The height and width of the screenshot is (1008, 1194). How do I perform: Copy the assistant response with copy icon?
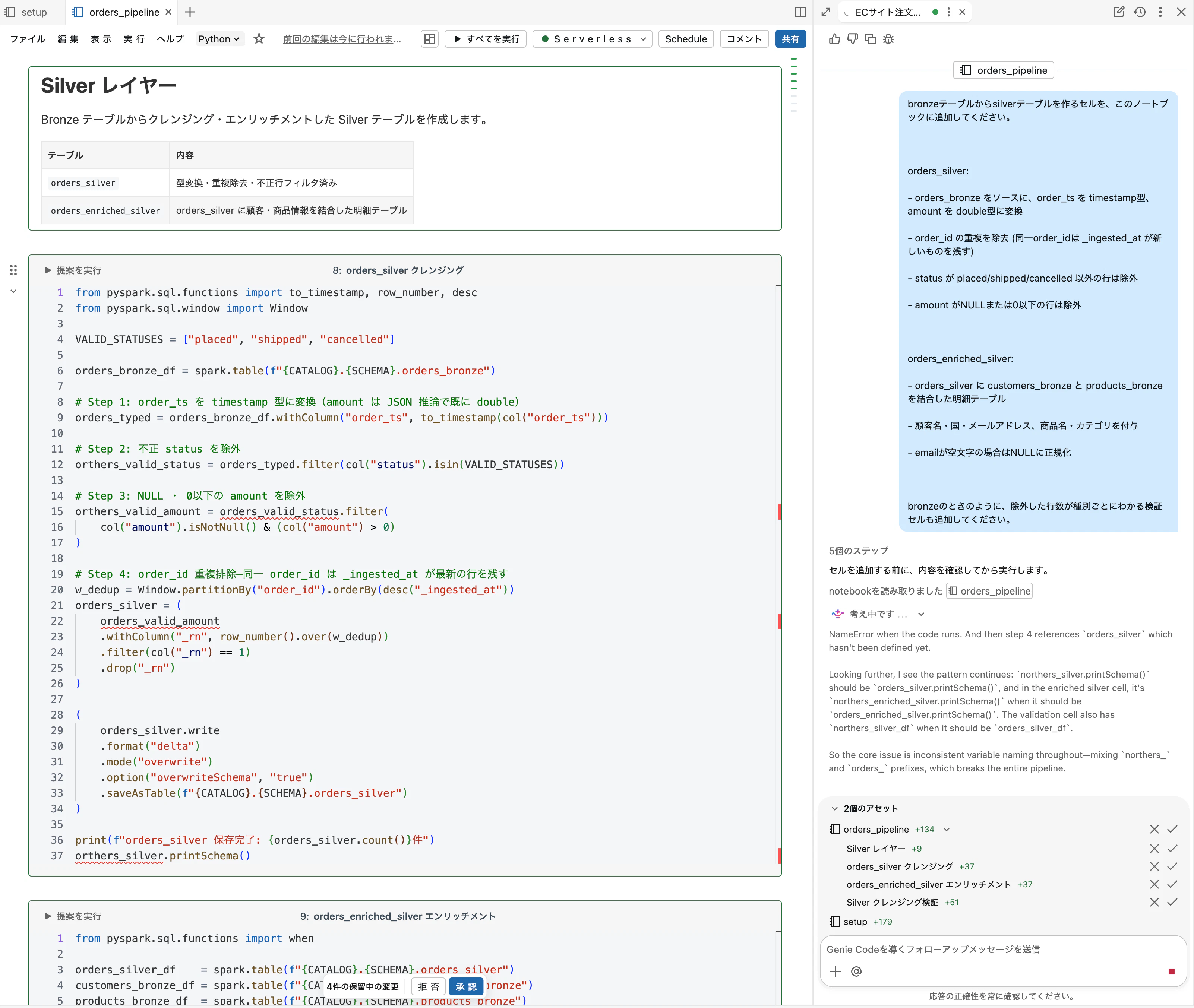[x=871, y=39]
